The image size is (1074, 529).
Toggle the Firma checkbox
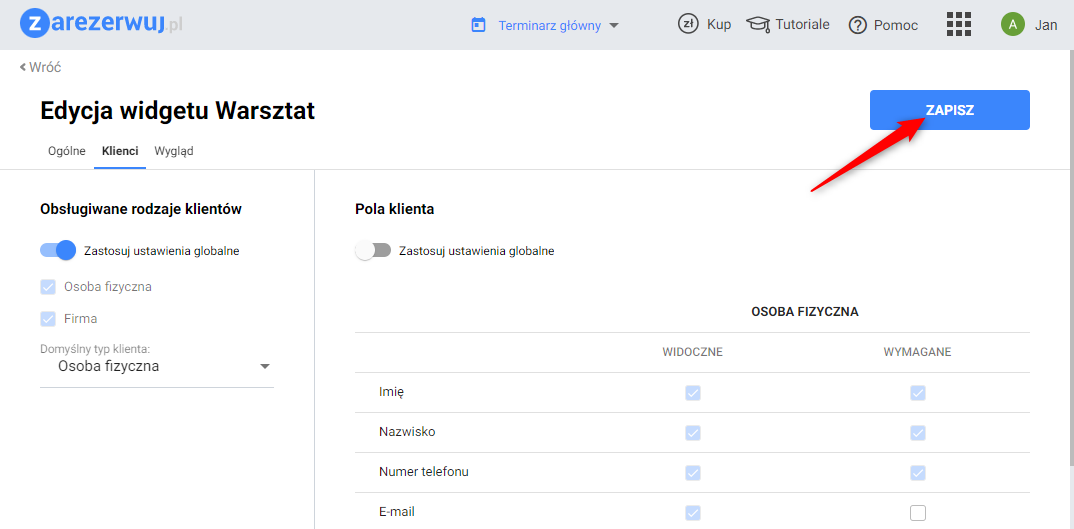48,319
